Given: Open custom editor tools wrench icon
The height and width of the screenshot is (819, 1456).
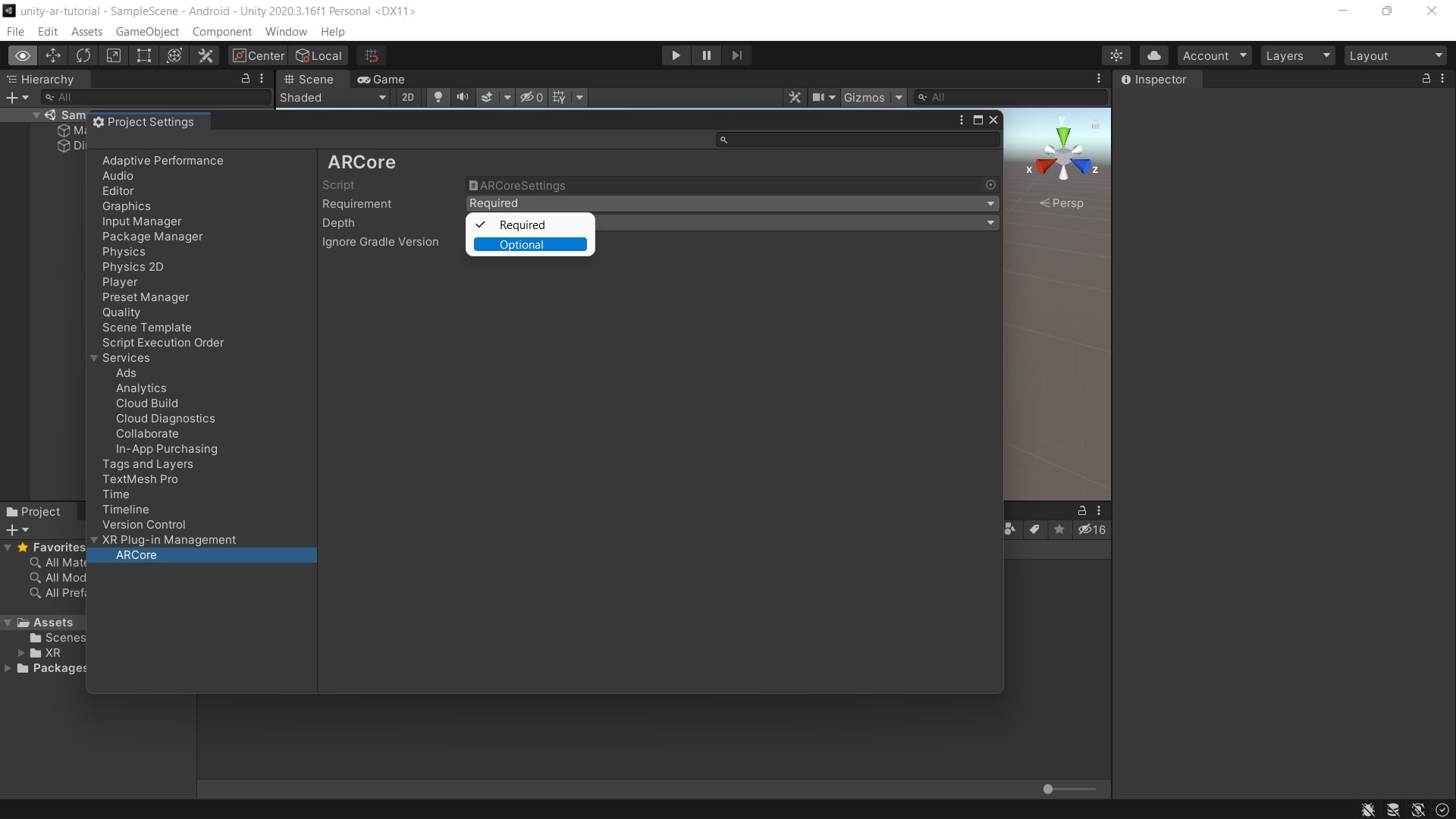Looking at the screenshot, I should (206, 55).
